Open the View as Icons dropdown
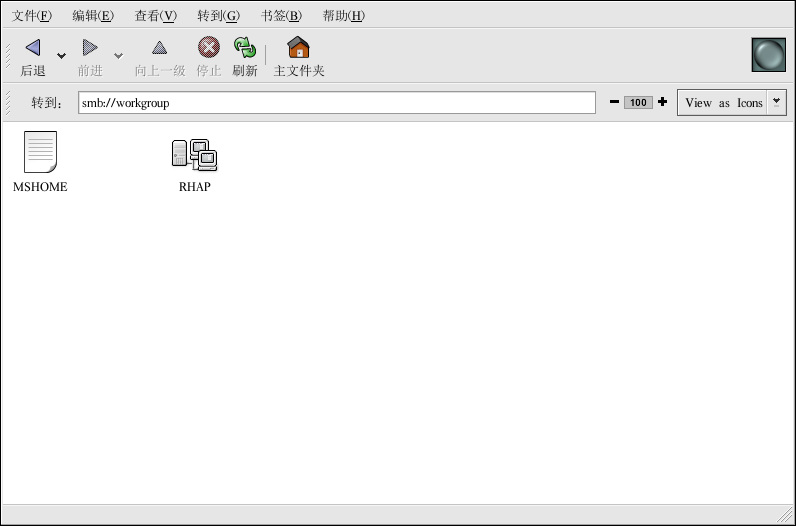Screen dimensions: 796x526 coord(732,103)
